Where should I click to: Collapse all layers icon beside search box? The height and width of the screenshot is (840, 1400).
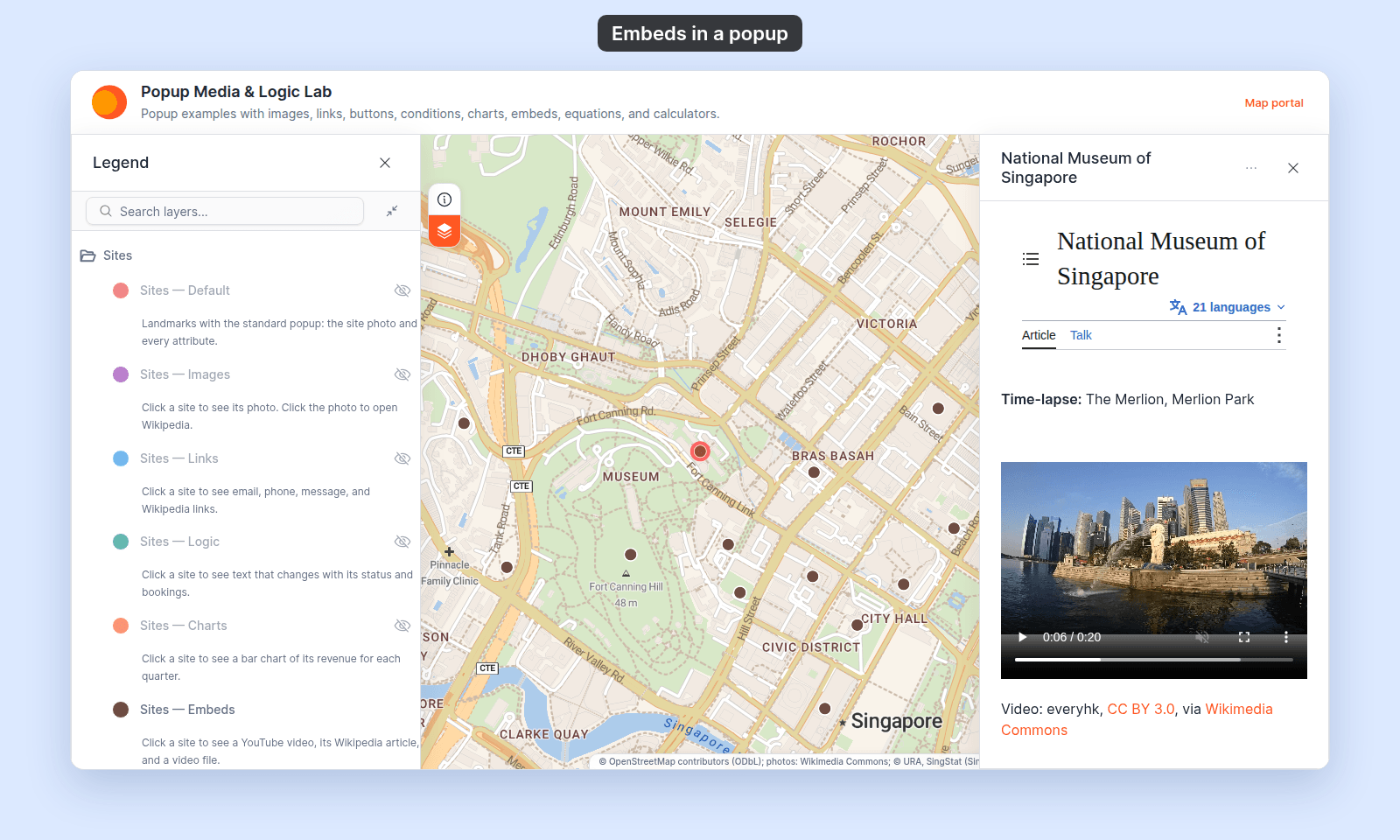(x=392, y=211)
